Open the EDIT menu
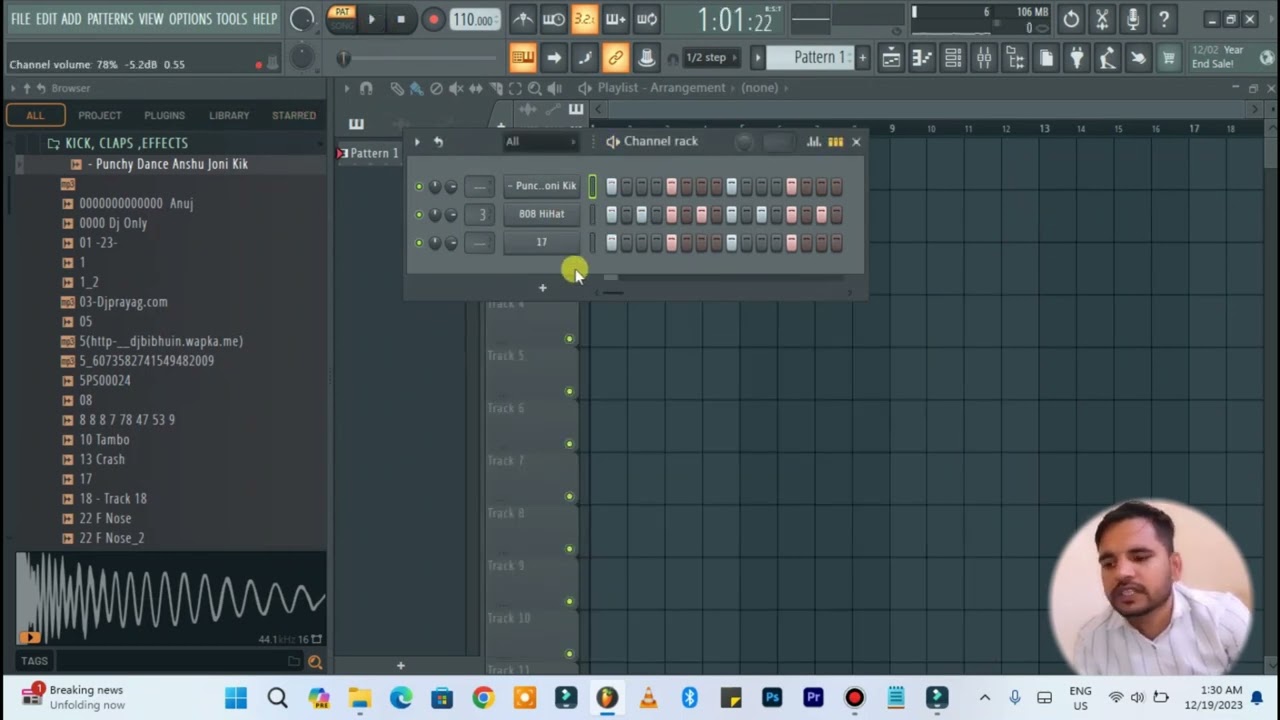 pos(46,19)
